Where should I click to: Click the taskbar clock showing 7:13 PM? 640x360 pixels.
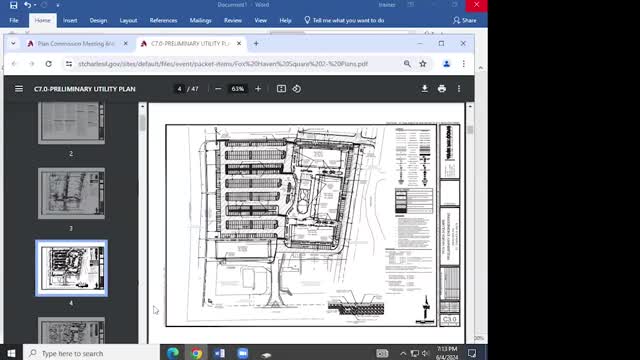447,353
